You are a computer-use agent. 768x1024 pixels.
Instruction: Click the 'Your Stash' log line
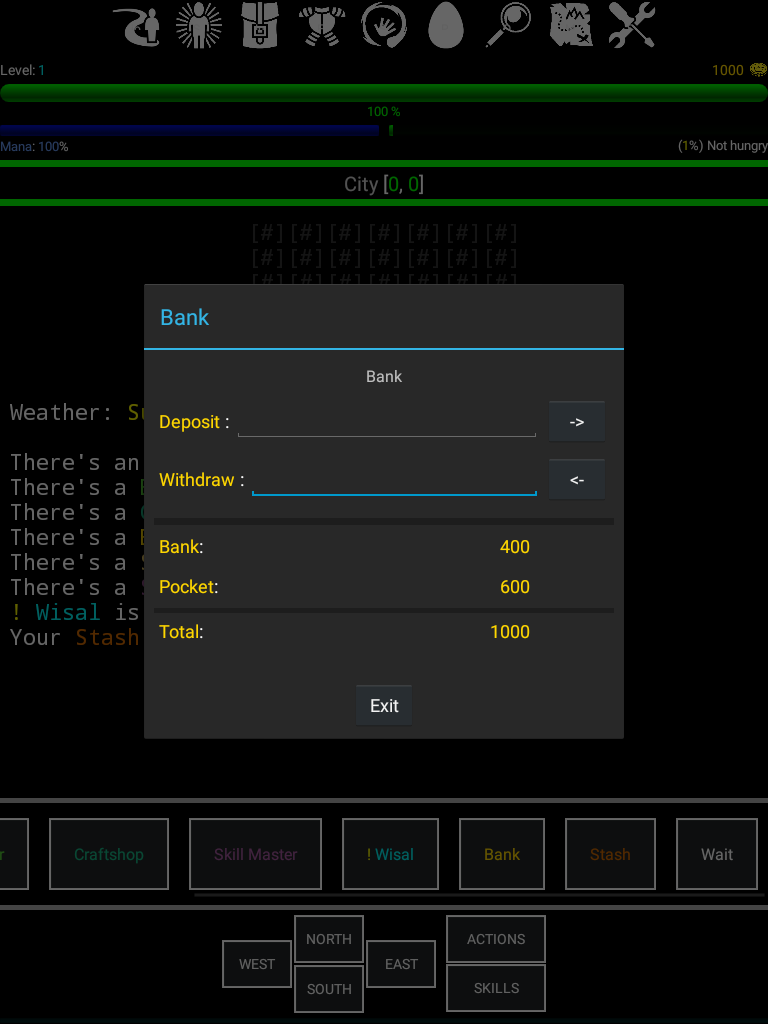coord(74,637)
